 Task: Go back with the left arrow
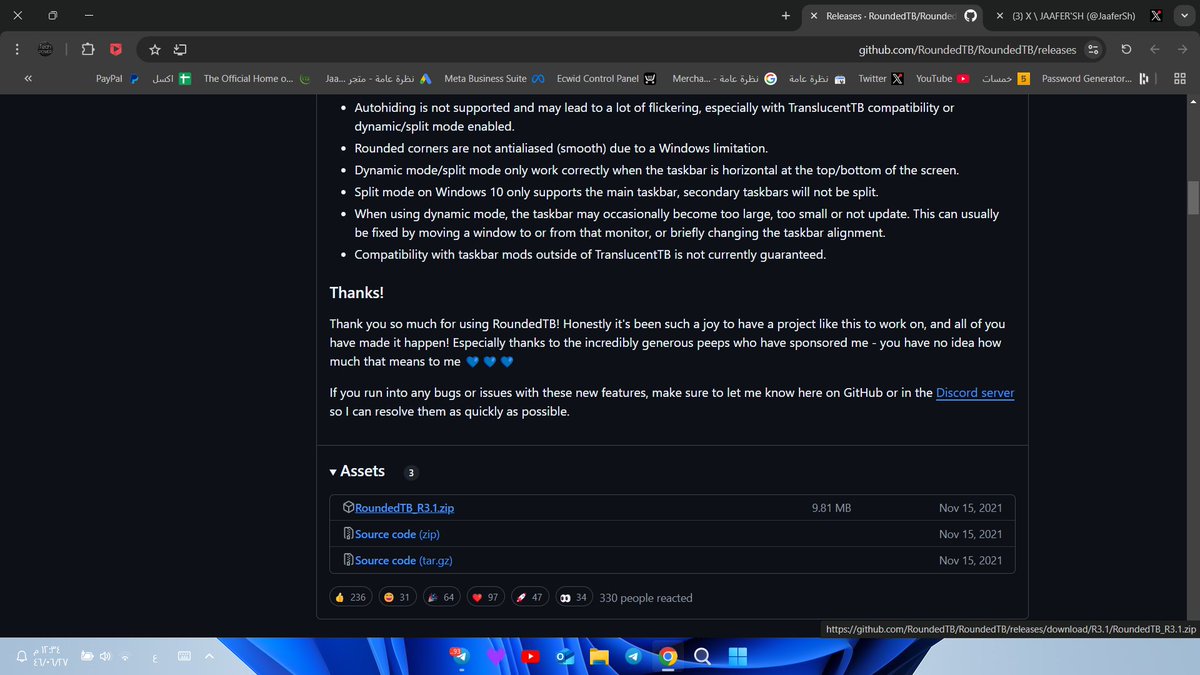point(1155,49)
